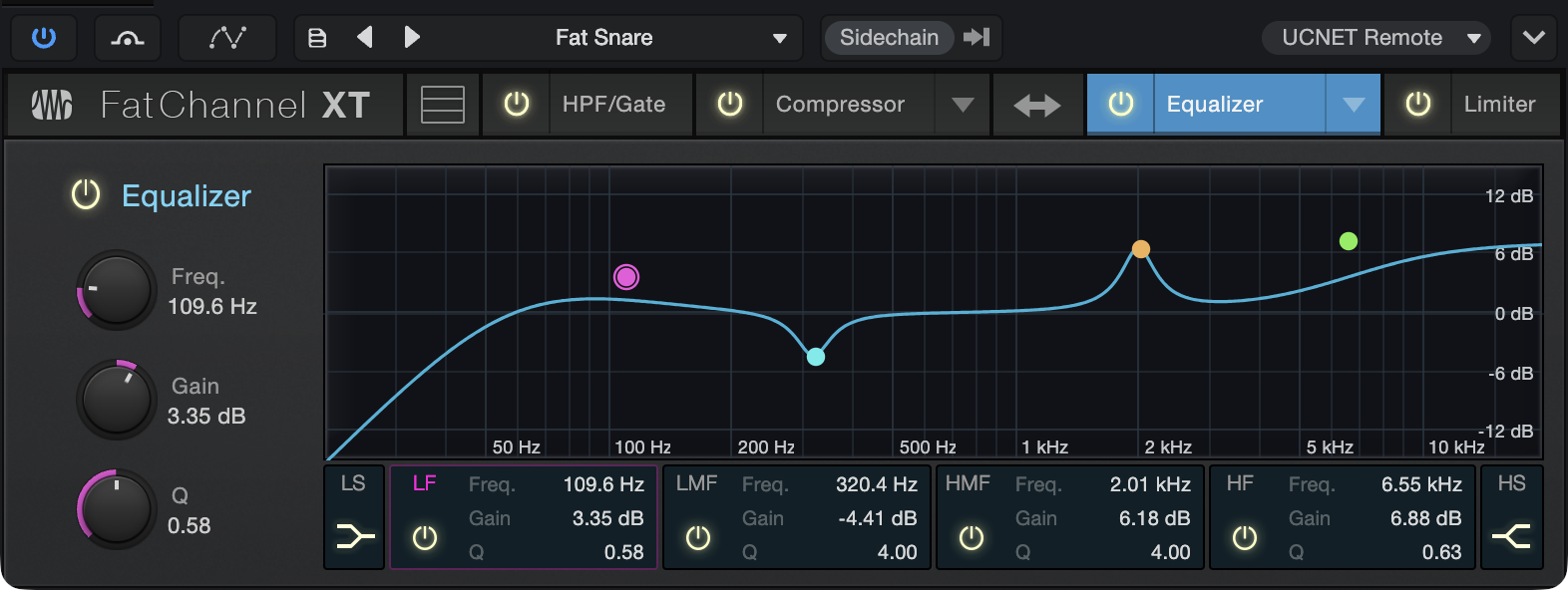The height and width of the screenshot is (590, 1568).
Task: Load the previous preset arrow
Action: point(365,38)
